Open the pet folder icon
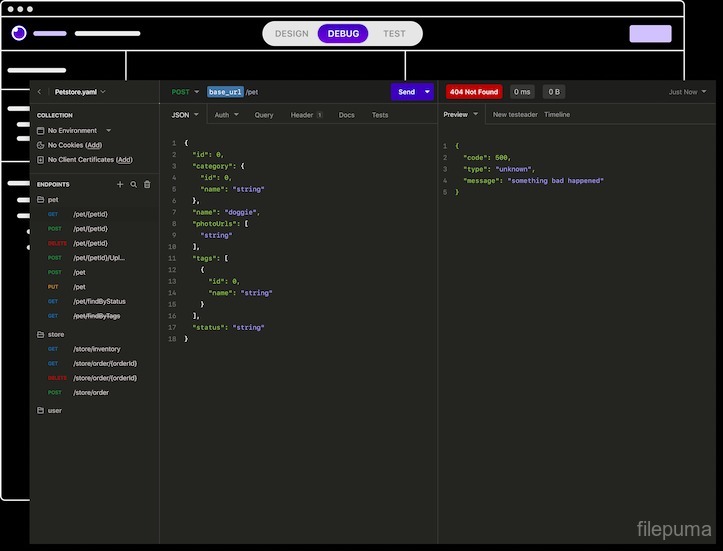The image size is (723, 551). coord(41,199)
